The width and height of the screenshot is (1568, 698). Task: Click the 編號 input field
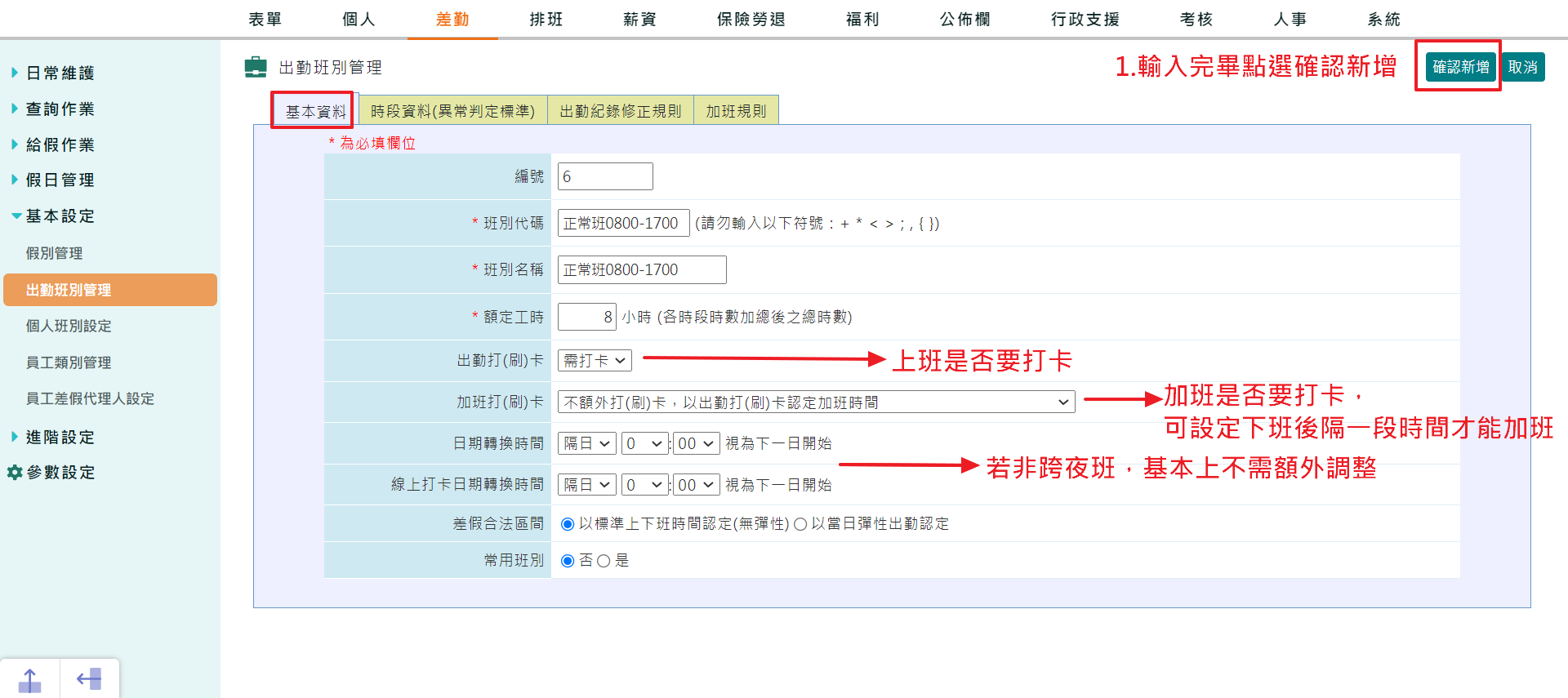pos(605,176)
